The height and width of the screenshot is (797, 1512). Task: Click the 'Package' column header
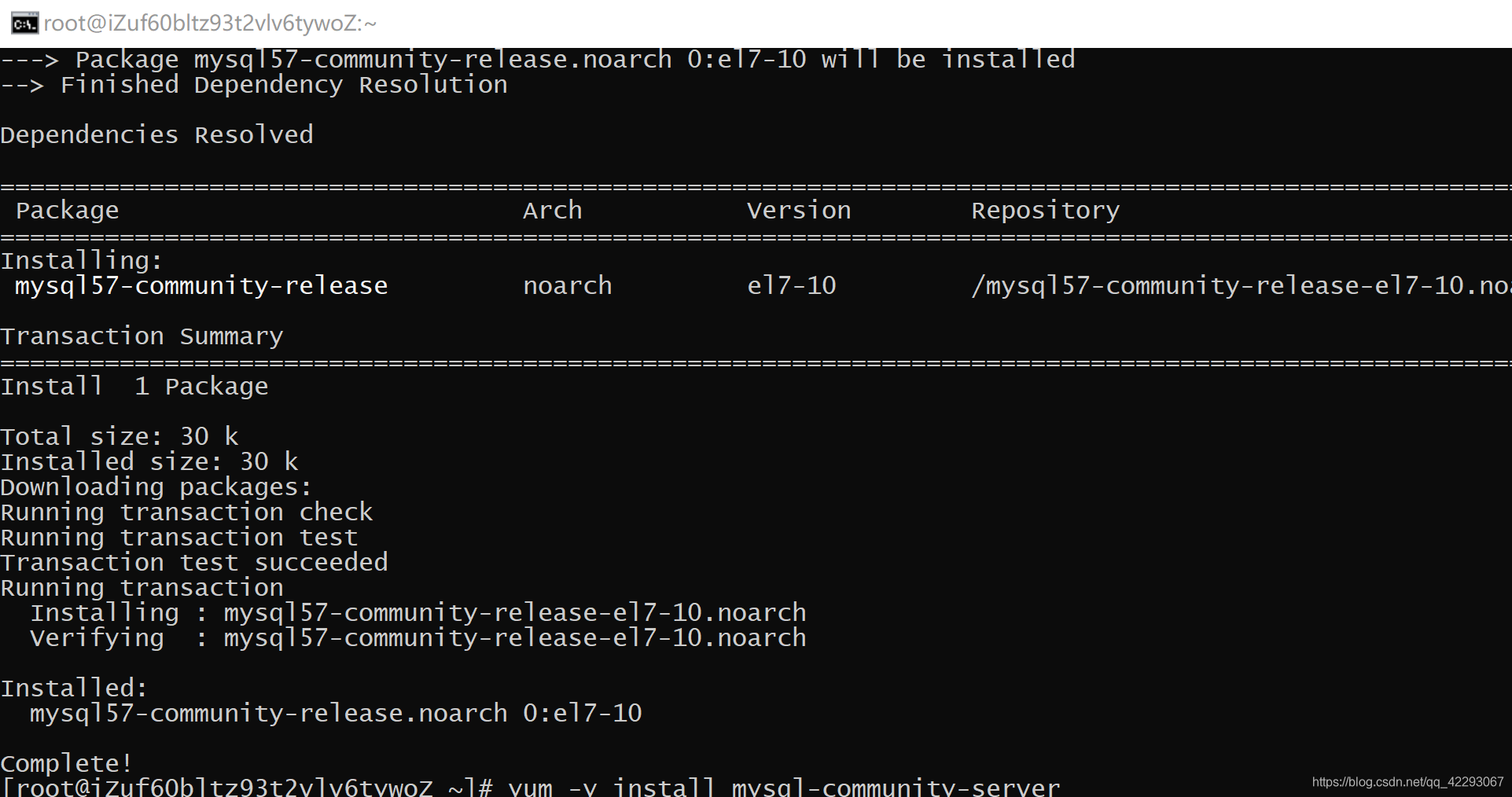[68, 211]
